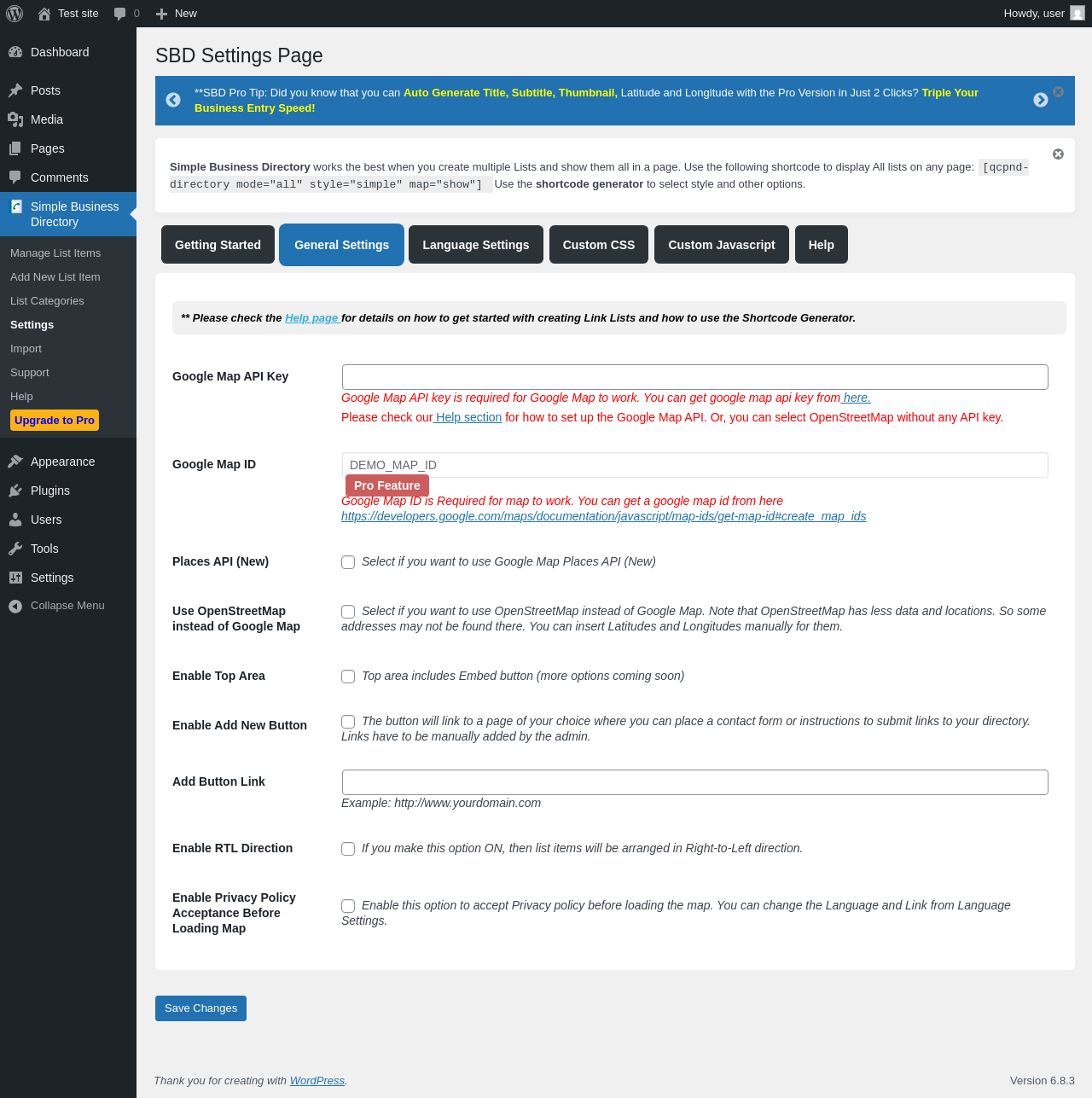Enable the RTL Direction checkbox
Viewport: 1092px width, 1098px height.
click(348, 849)
